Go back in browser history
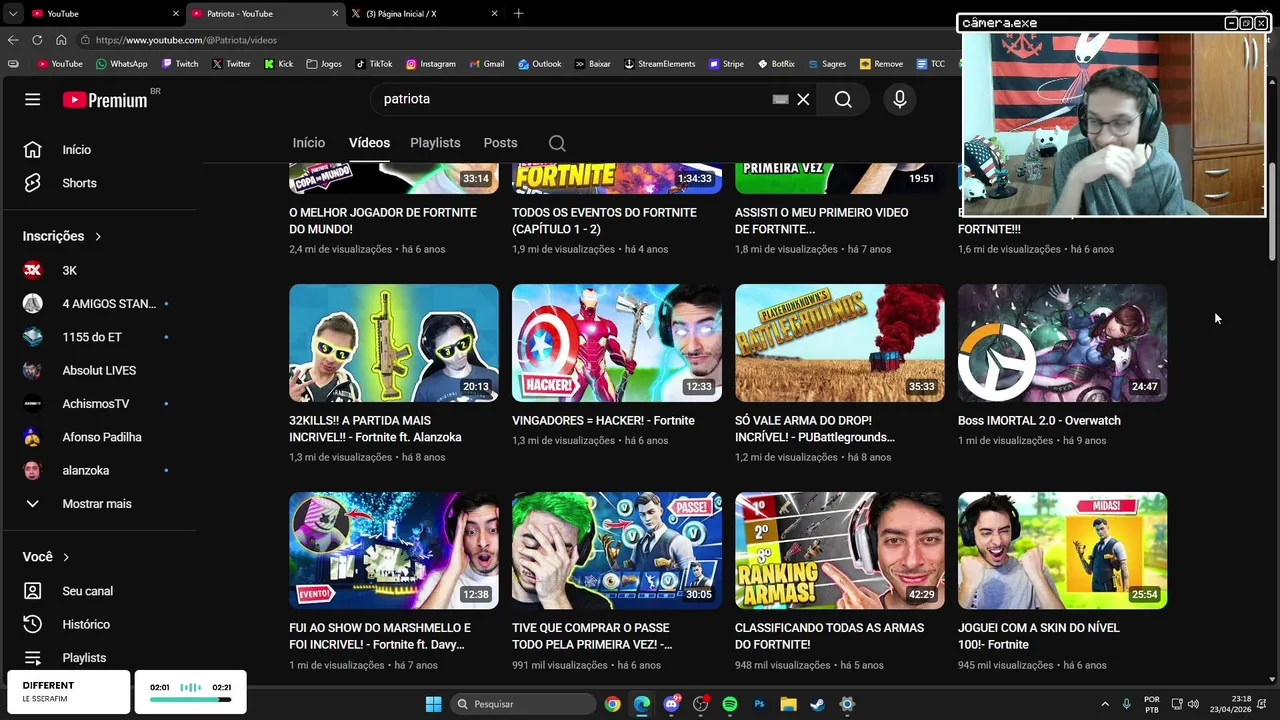 (x=13, y=40)
